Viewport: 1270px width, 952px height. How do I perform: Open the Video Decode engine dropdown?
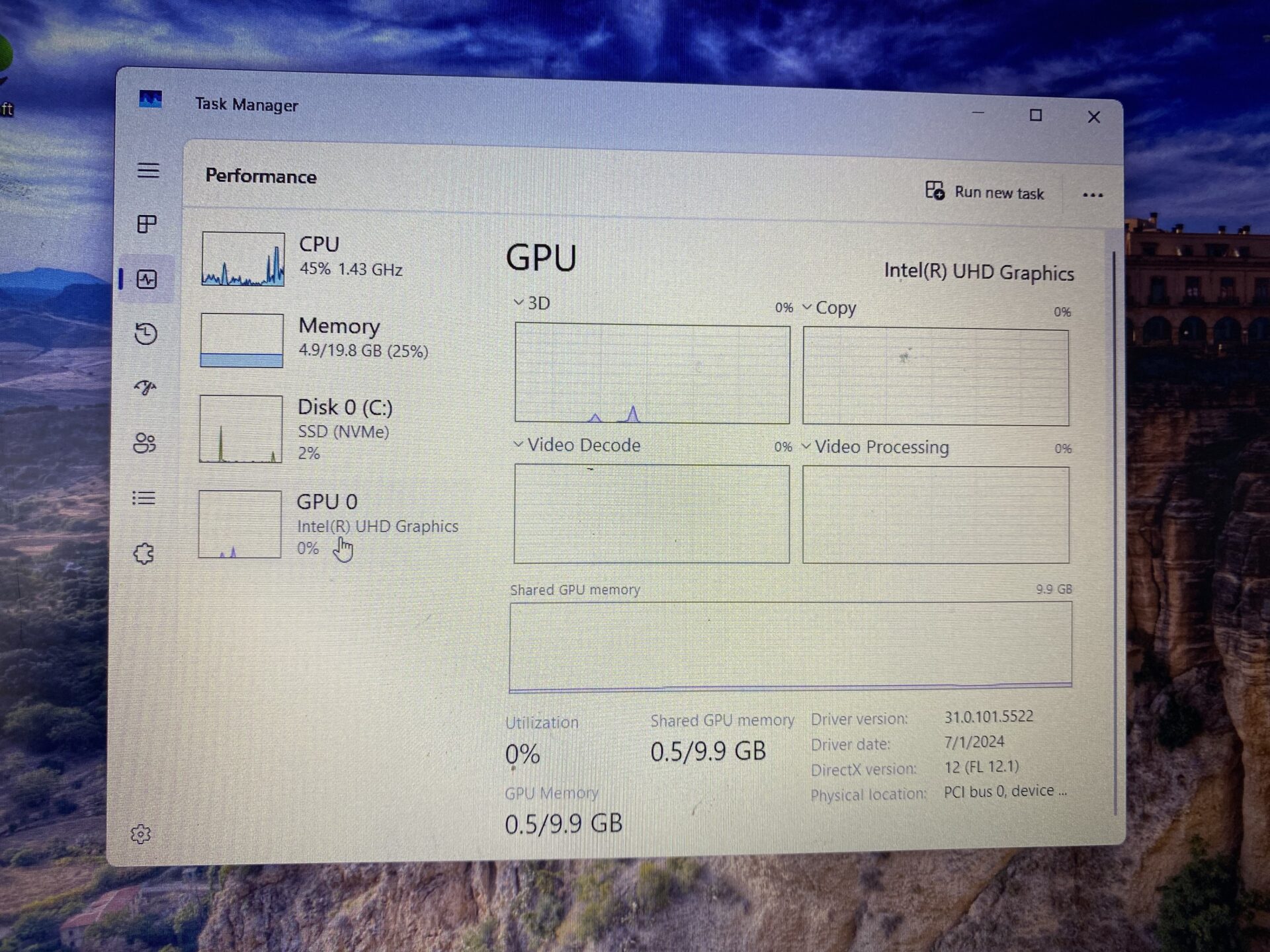pos(577,445)
